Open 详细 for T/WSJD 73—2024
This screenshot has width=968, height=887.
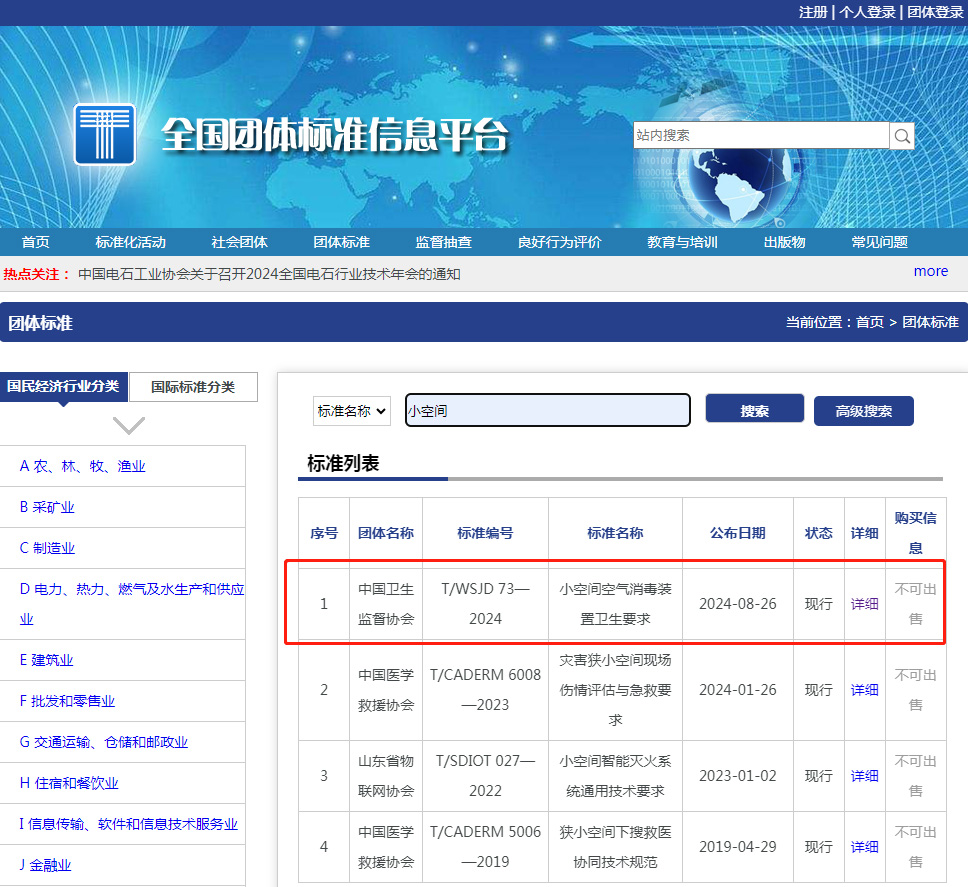864,604
